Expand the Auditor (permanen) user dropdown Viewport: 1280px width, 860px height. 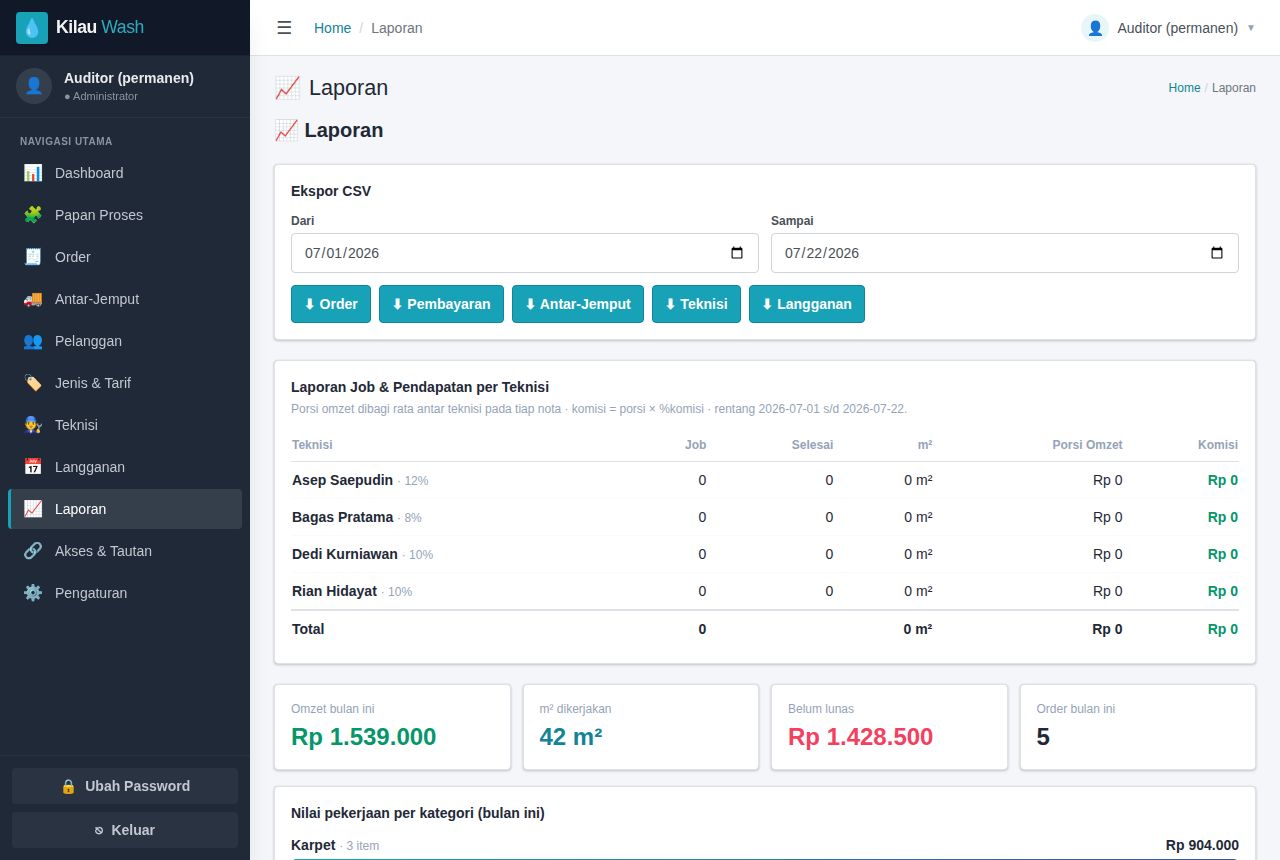(1168, 28)
